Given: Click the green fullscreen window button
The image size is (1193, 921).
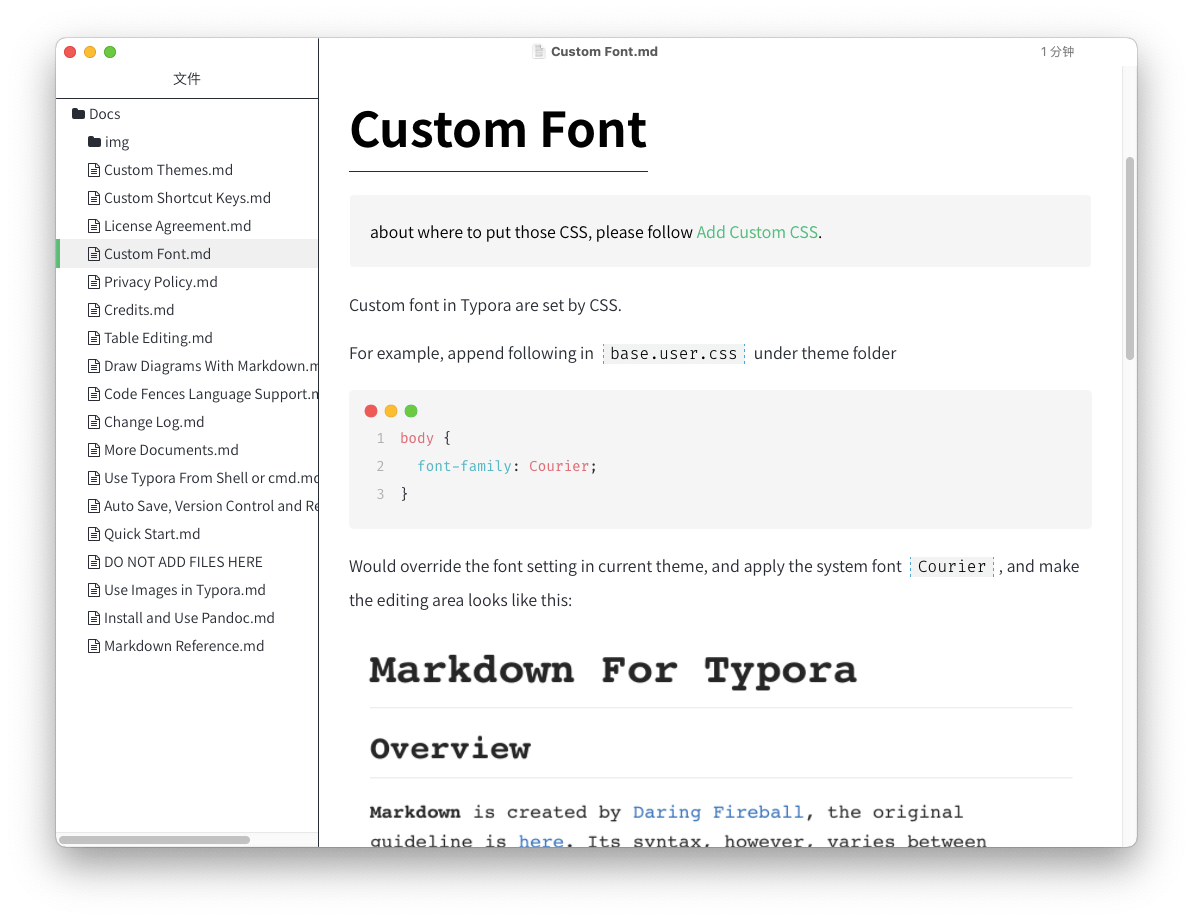Looking at the screenshot, I should [x=110, y=52].
